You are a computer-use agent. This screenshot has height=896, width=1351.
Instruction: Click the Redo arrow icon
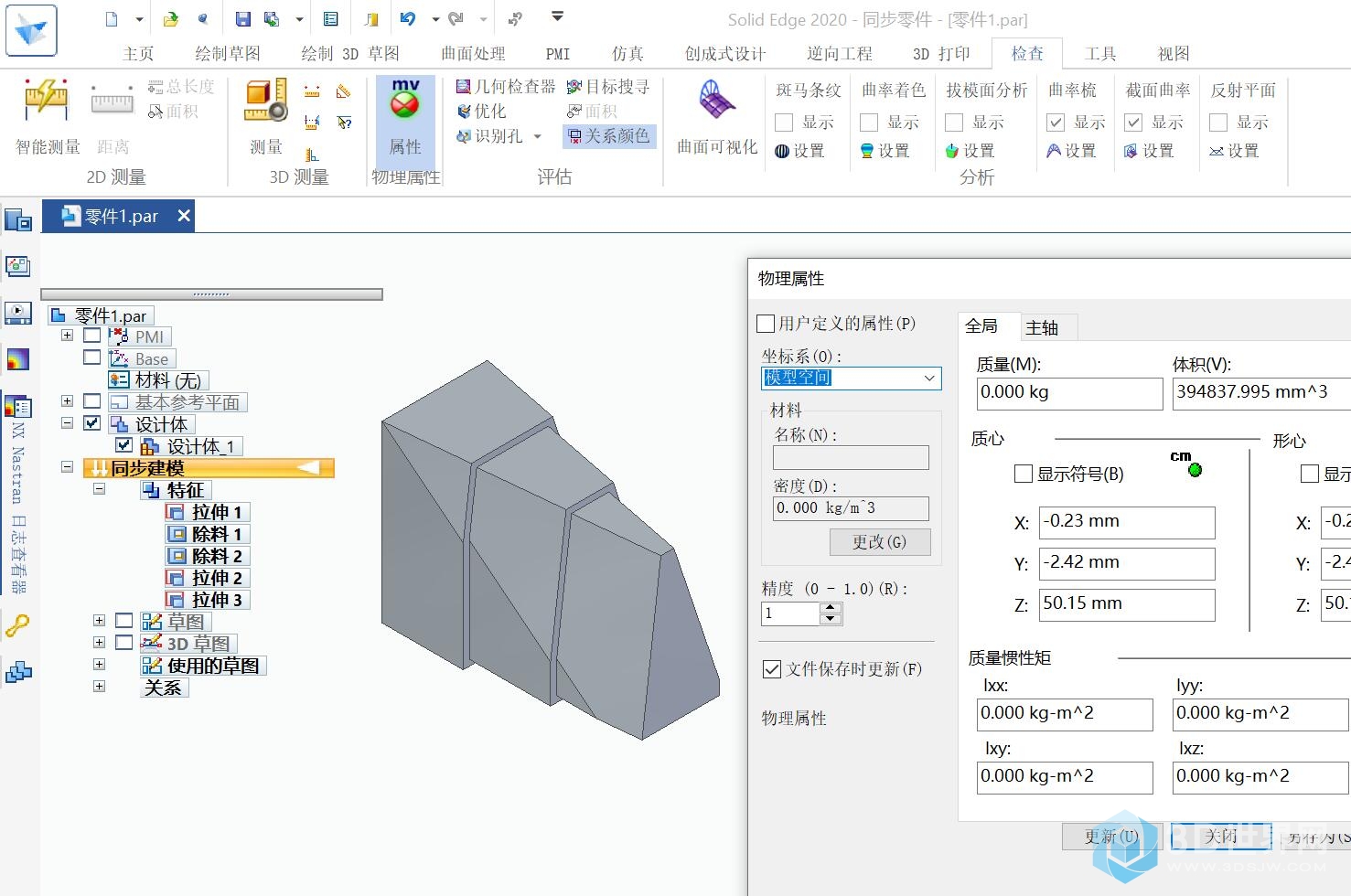click(x=456, y=18)
